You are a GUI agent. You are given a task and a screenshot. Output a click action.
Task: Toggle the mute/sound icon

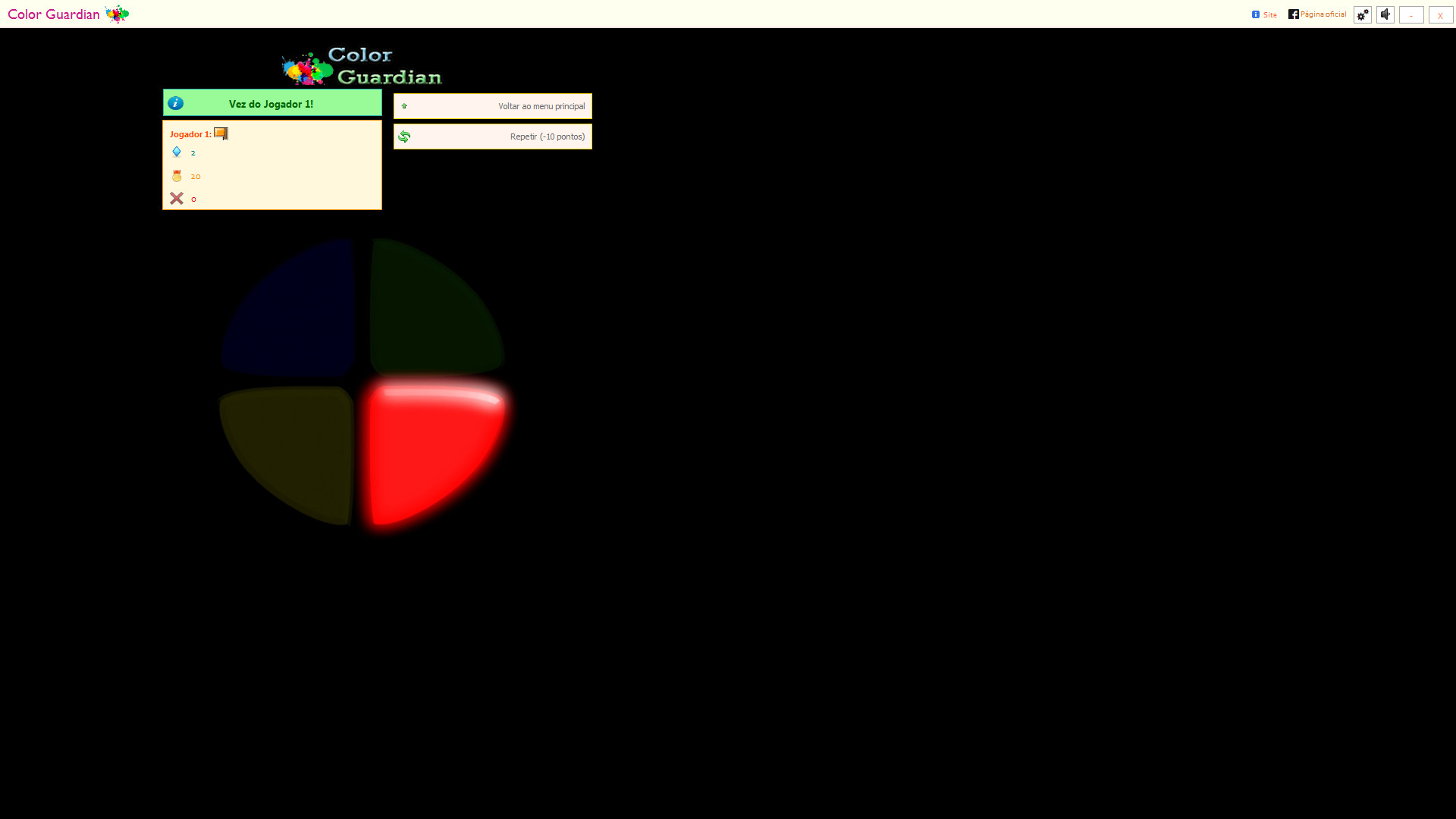(1383, 14)
